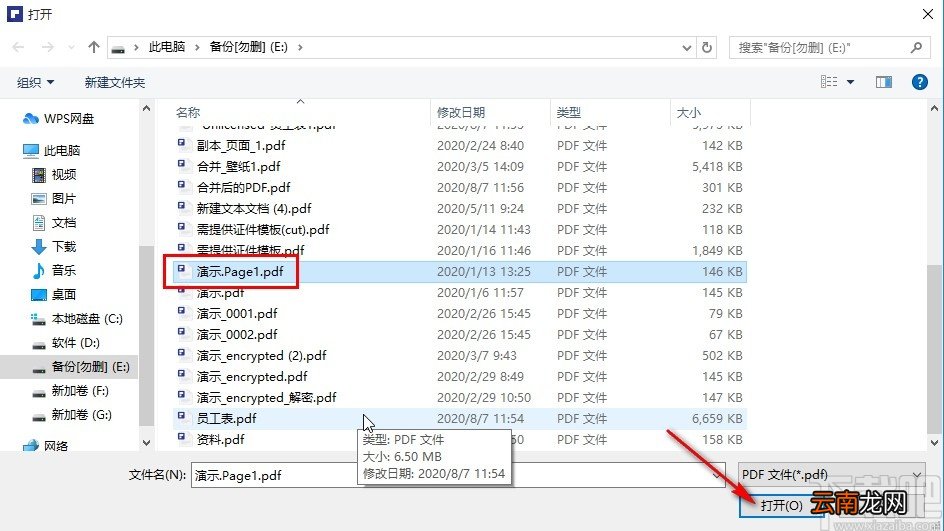The width and height of the screenshot is (944, 531).
Task: Open help with the question mark icon
Action: [919, 82]
